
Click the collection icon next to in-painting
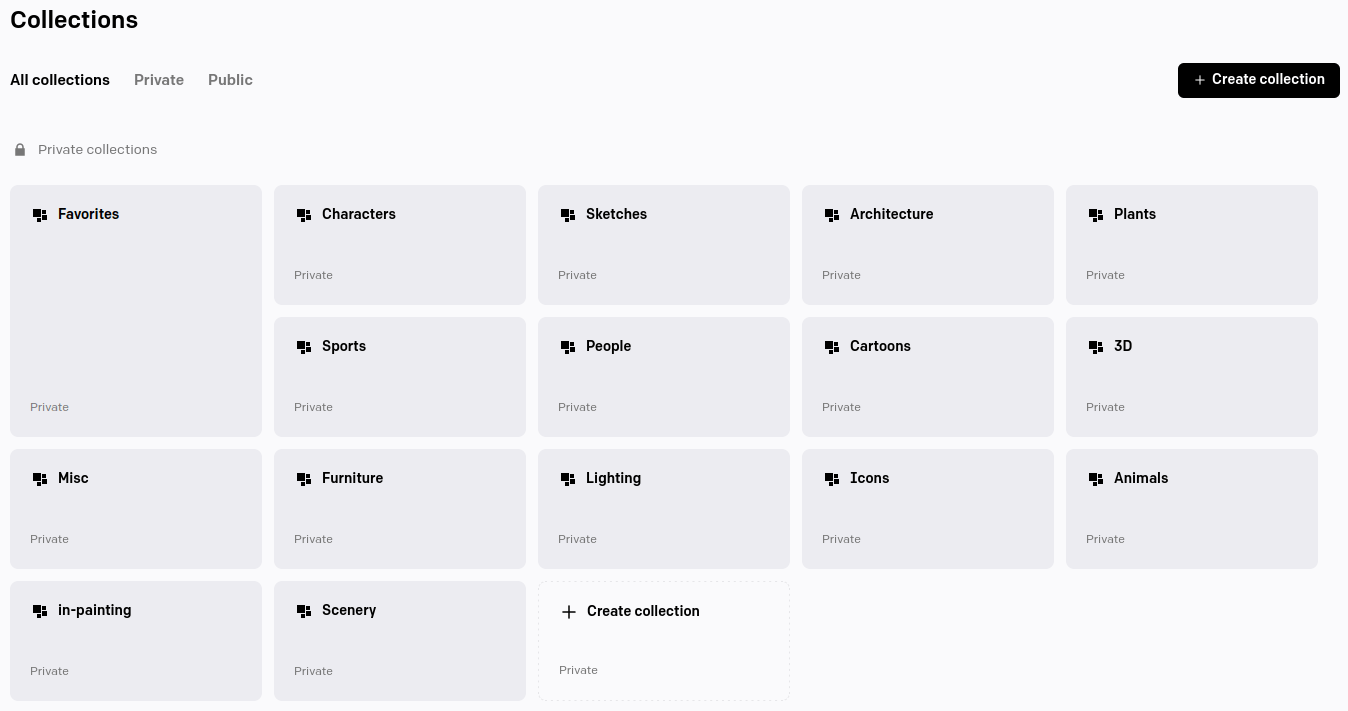40,611
